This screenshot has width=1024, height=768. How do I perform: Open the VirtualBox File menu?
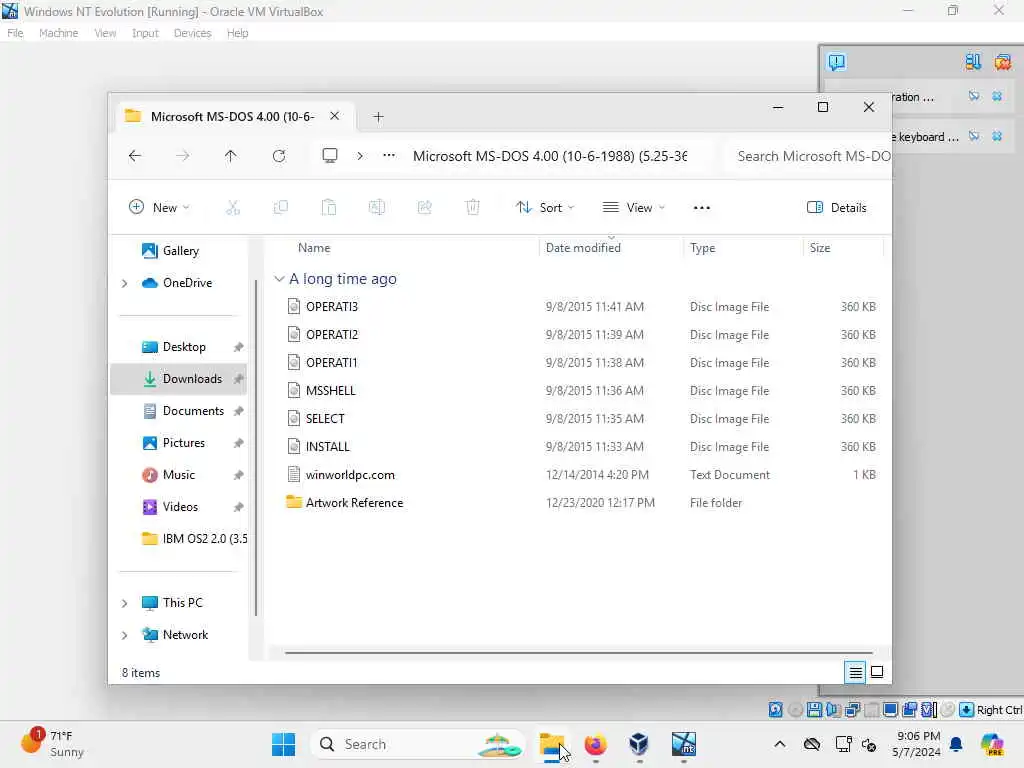pos(15,33)
